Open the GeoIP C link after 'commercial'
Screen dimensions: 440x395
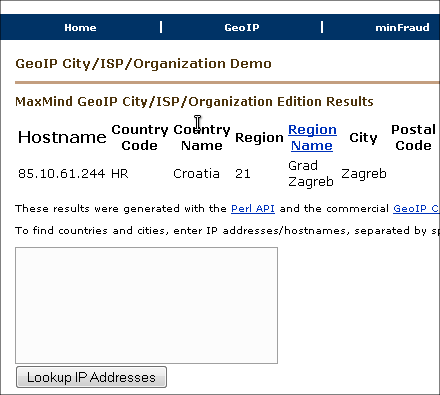pos(416,209)
